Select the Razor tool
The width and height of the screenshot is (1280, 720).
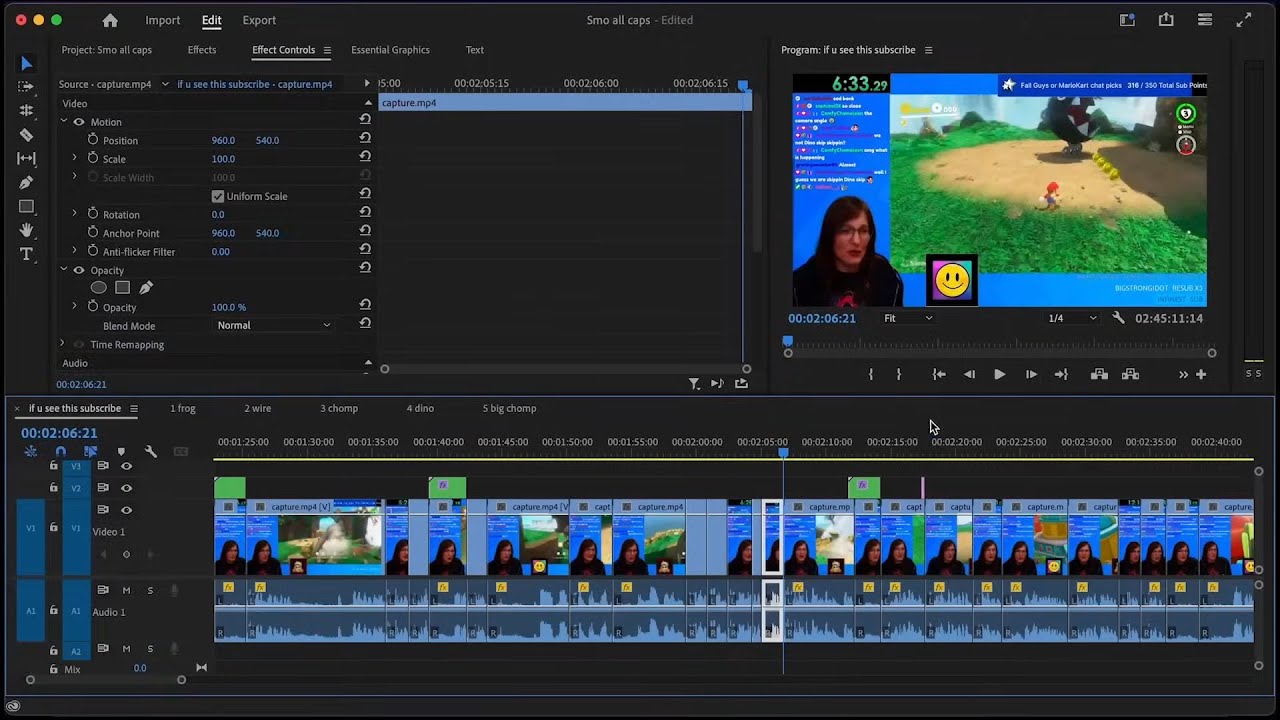pyautogui.click(x=27, y=135)
